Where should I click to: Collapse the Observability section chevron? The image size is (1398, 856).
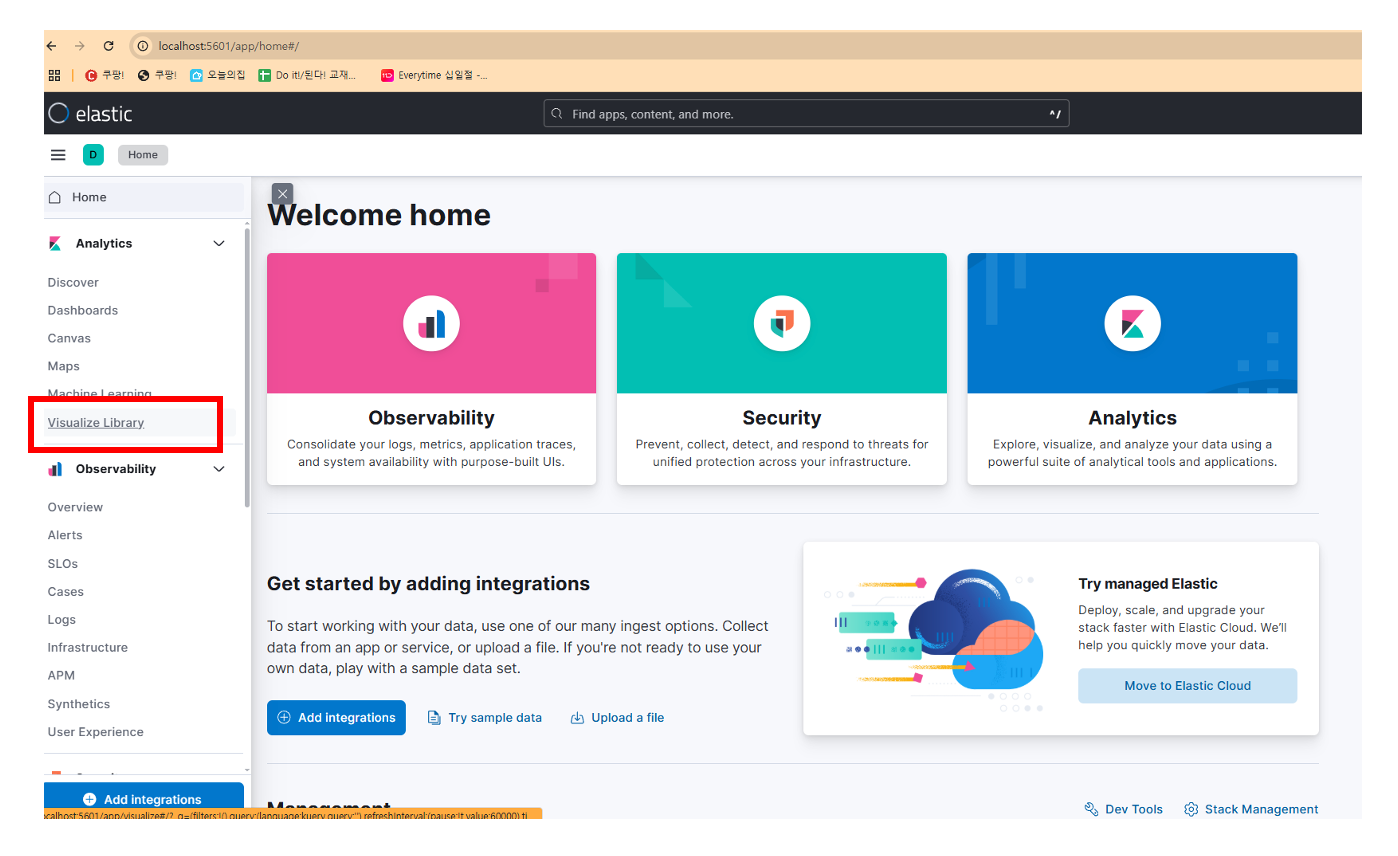(x=219, y=469)
